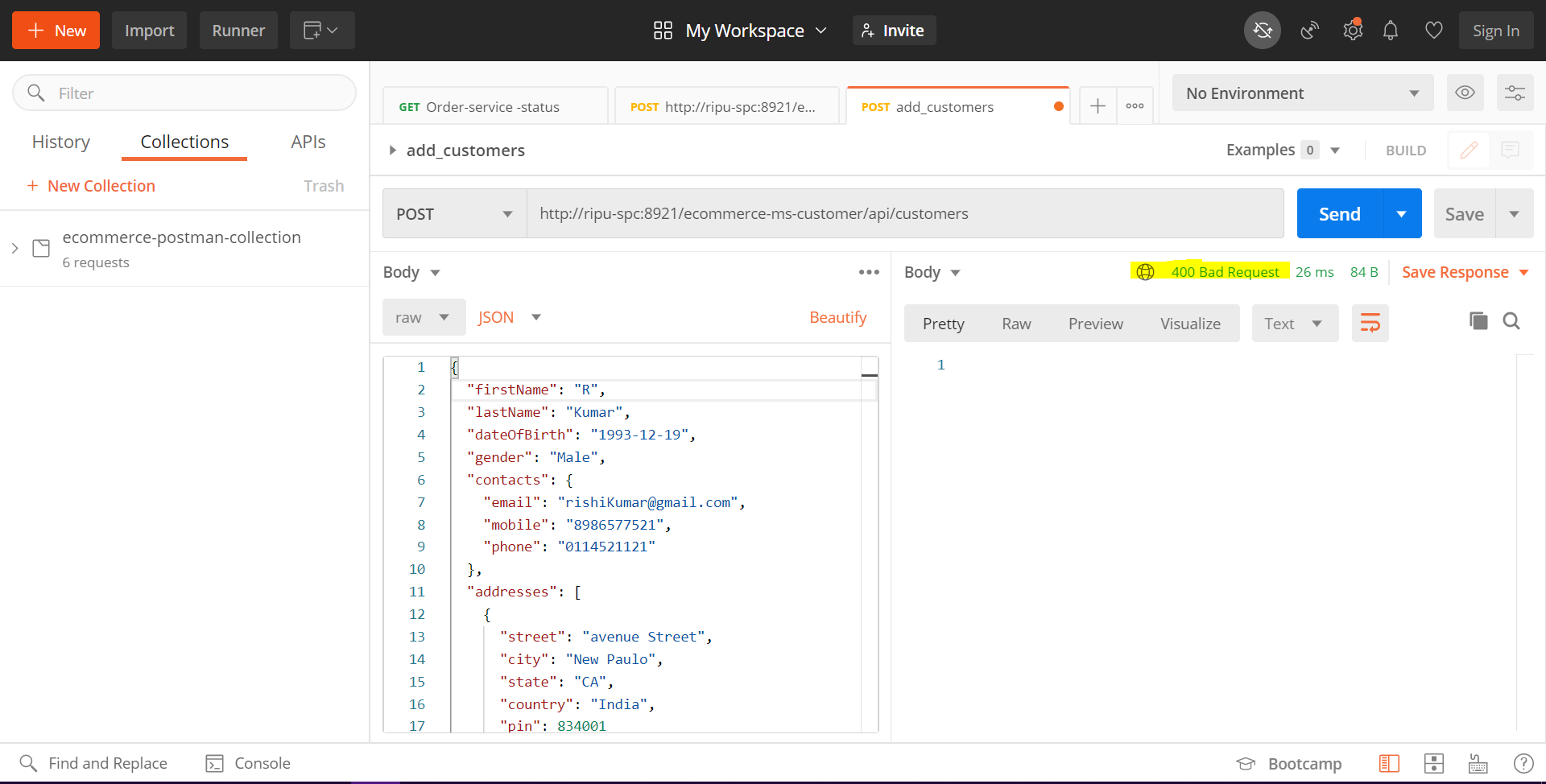Open the tab options ellipsis

click(1135, 106)
